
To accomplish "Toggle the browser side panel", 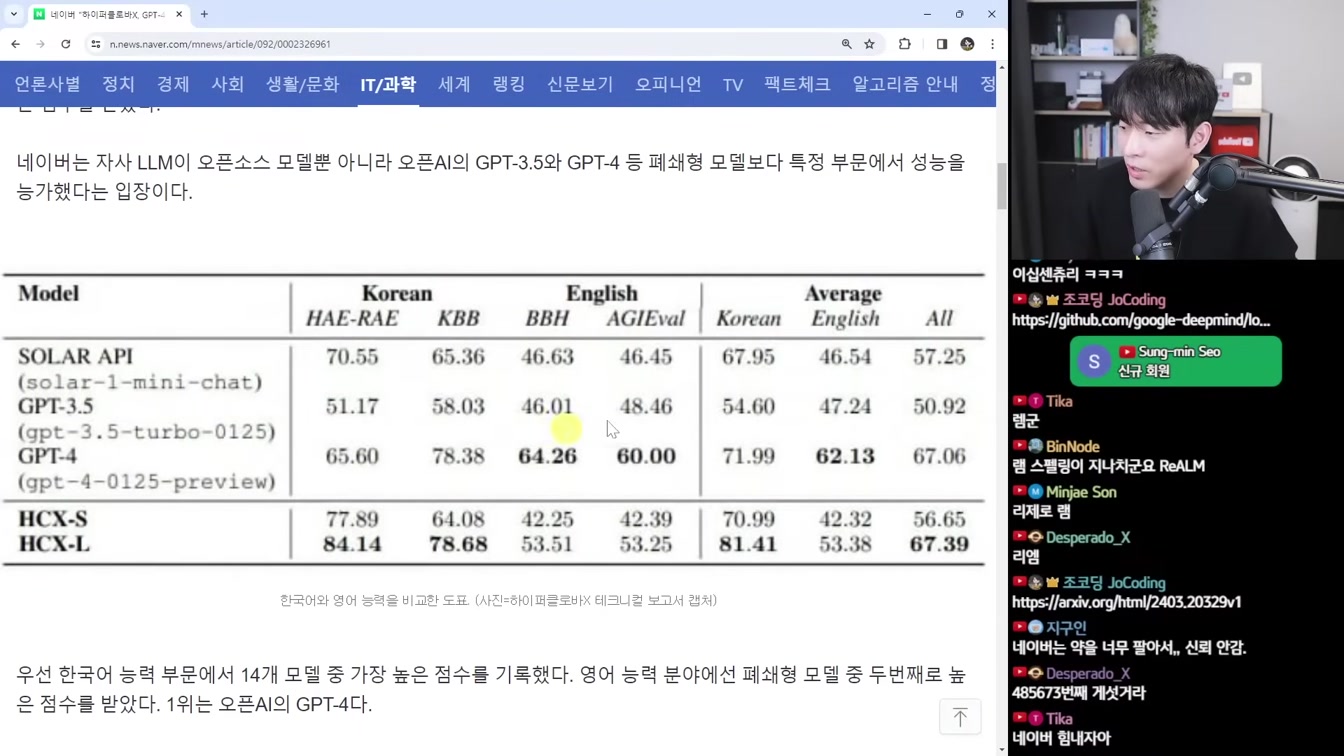I will coord(942,44).
